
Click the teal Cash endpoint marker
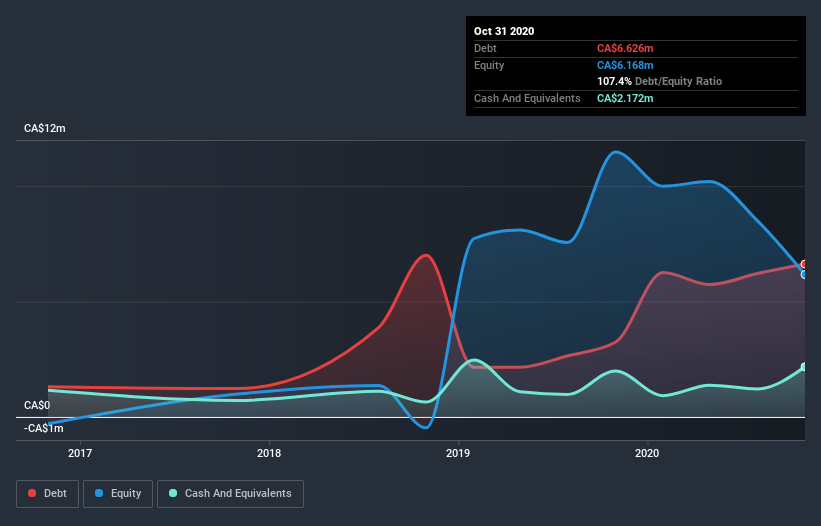804,367
